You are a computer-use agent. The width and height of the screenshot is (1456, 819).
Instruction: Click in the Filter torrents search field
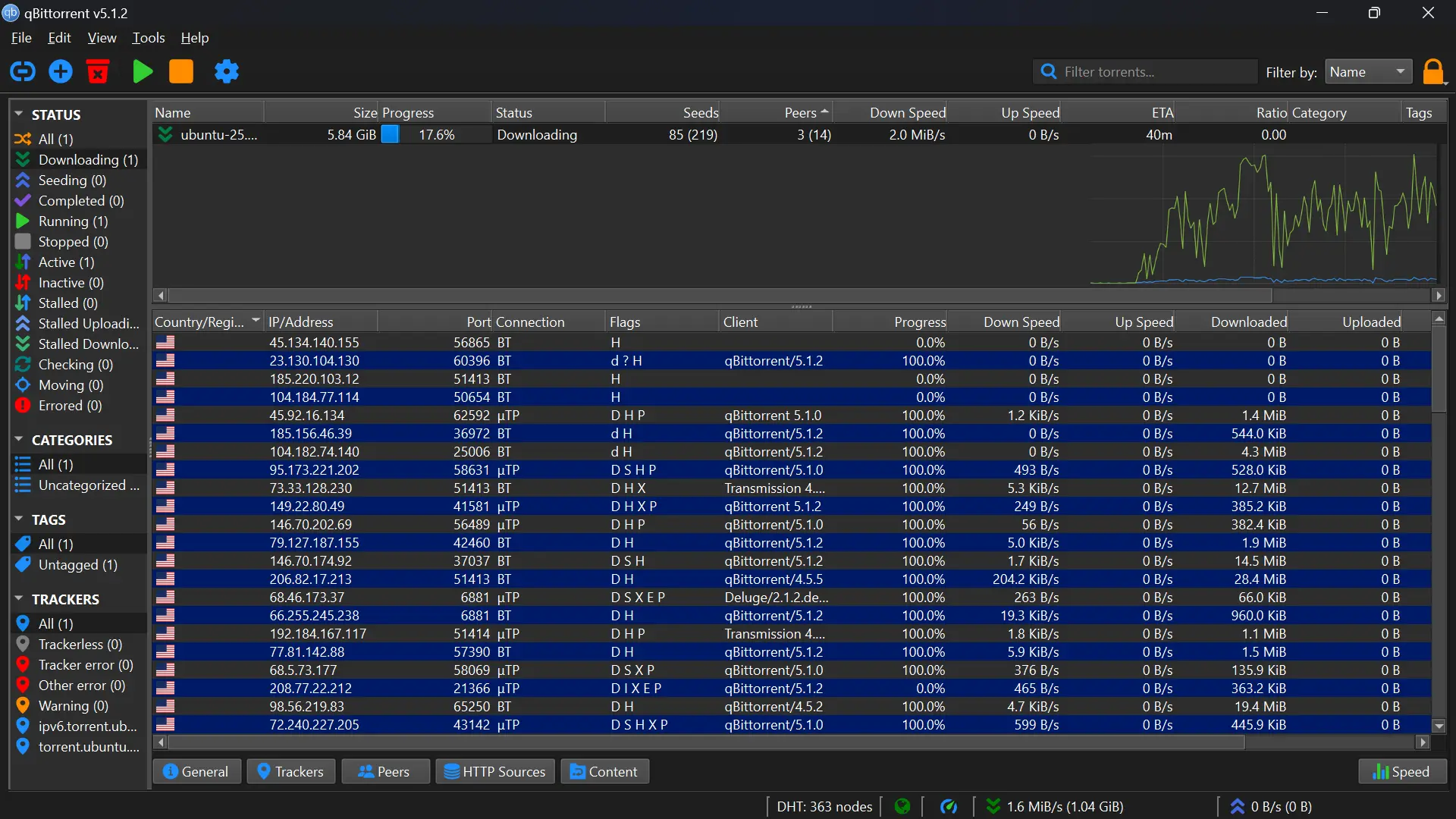(x=1145, y=71)
